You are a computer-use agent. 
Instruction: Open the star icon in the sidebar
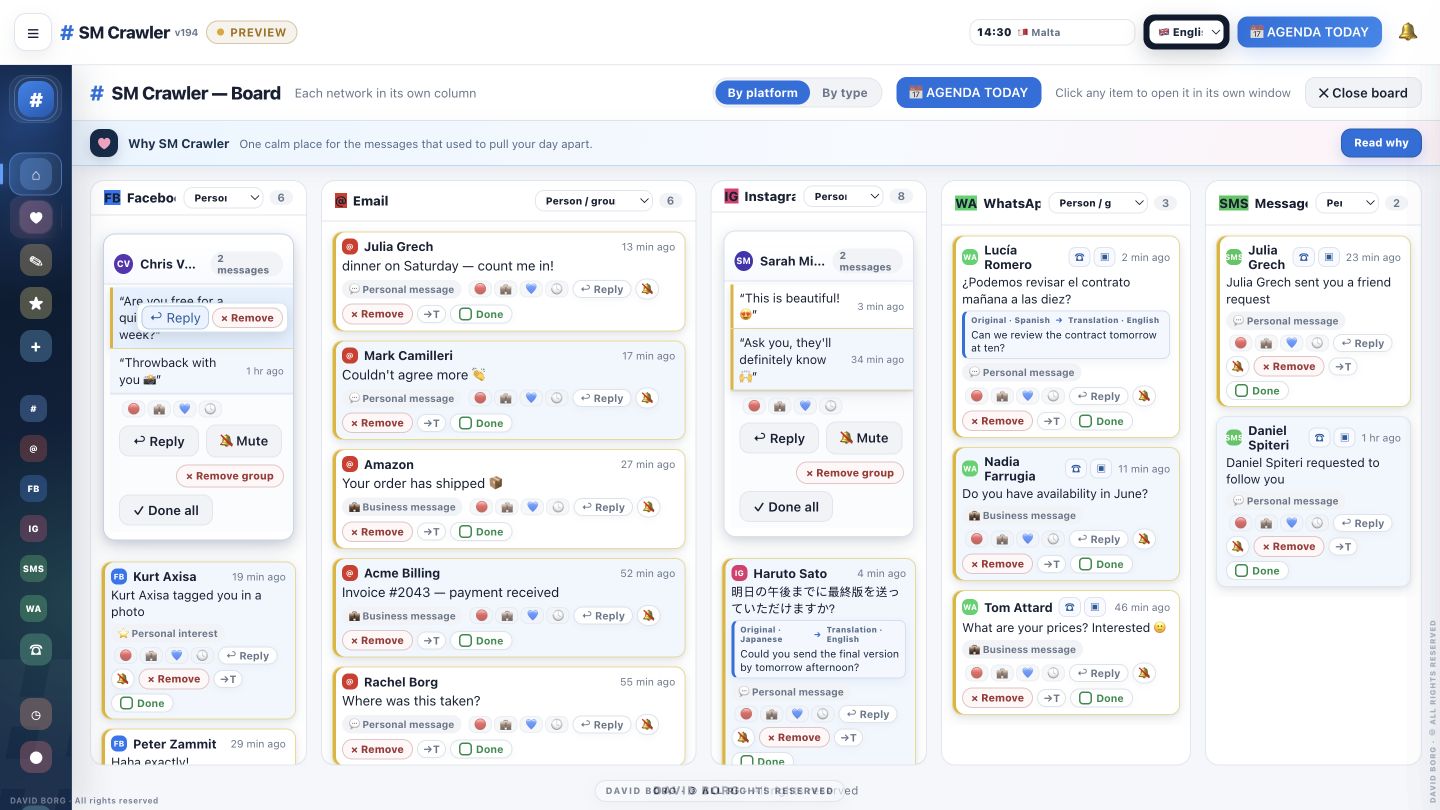click(x=36, y=303)
